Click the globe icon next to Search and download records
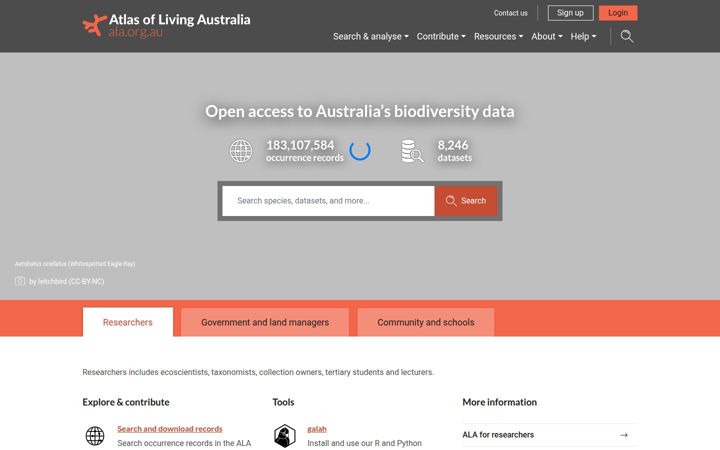Screen dimensions: 720x450 pos(95,436)
